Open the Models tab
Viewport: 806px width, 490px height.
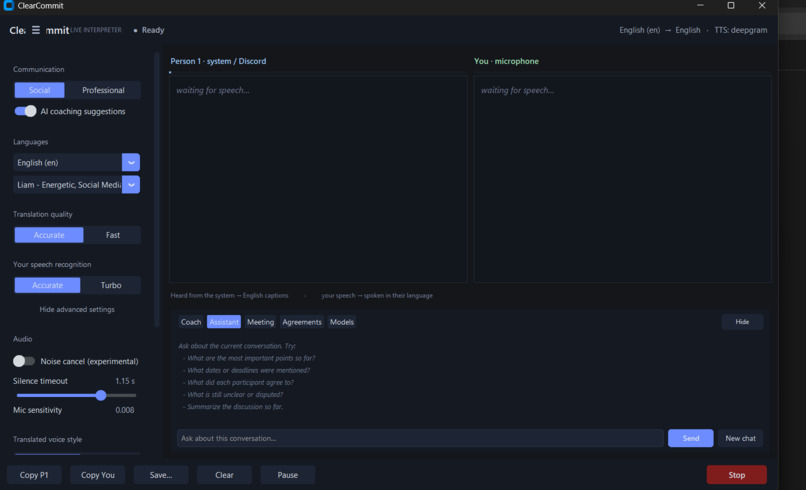pyautogui.click(x=342, y=322)
